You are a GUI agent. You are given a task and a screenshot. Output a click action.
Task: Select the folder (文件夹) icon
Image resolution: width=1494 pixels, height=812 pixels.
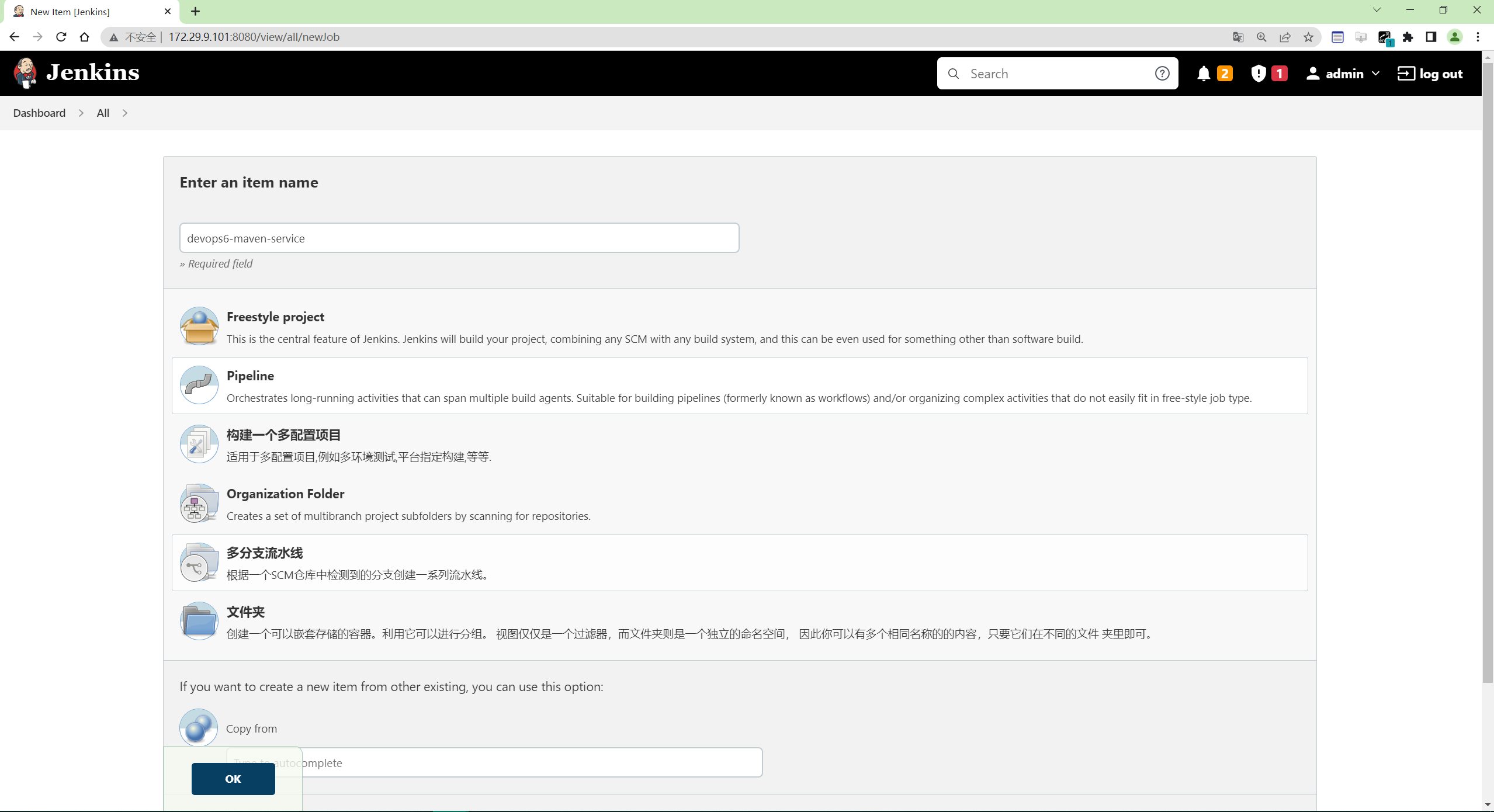click(199, 621)
